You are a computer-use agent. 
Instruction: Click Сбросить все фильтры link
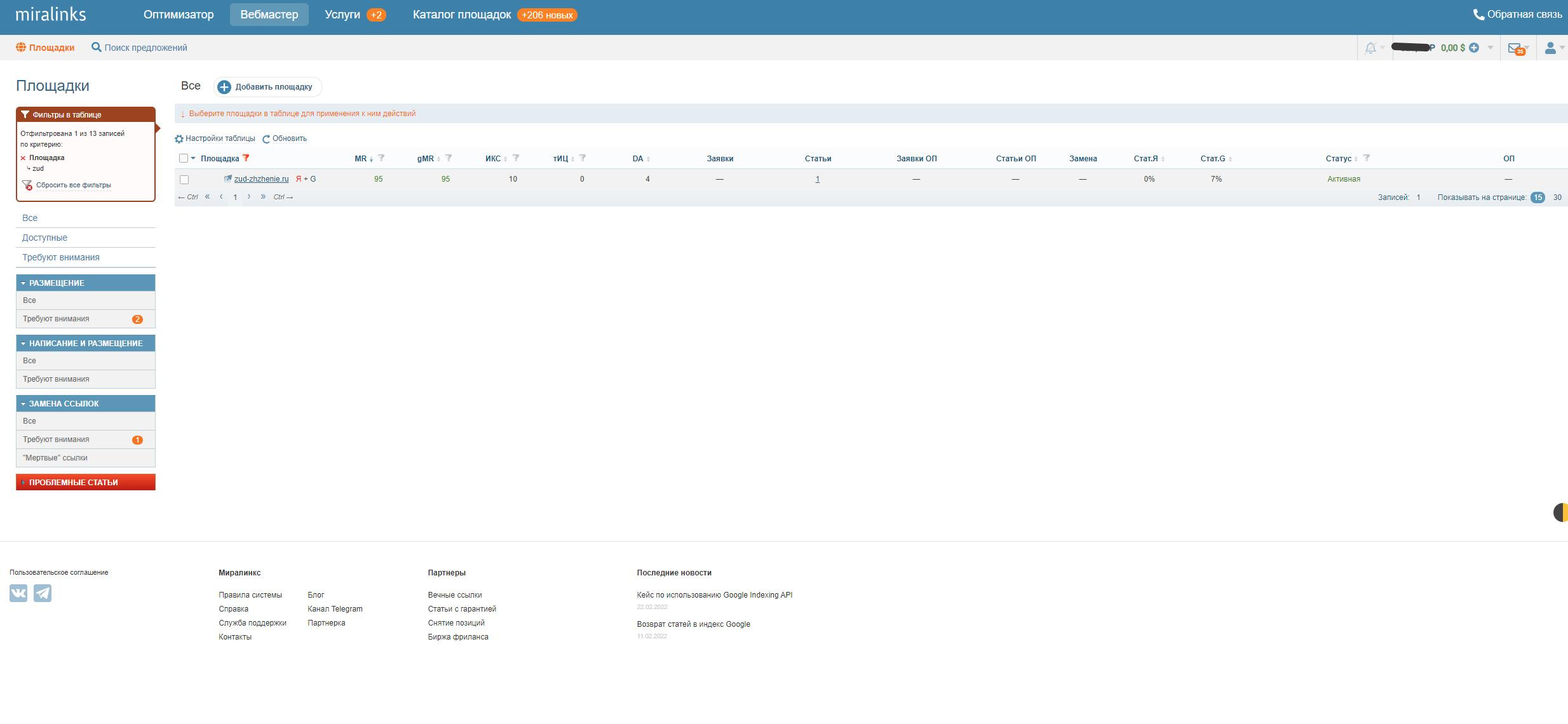(74, 185)
